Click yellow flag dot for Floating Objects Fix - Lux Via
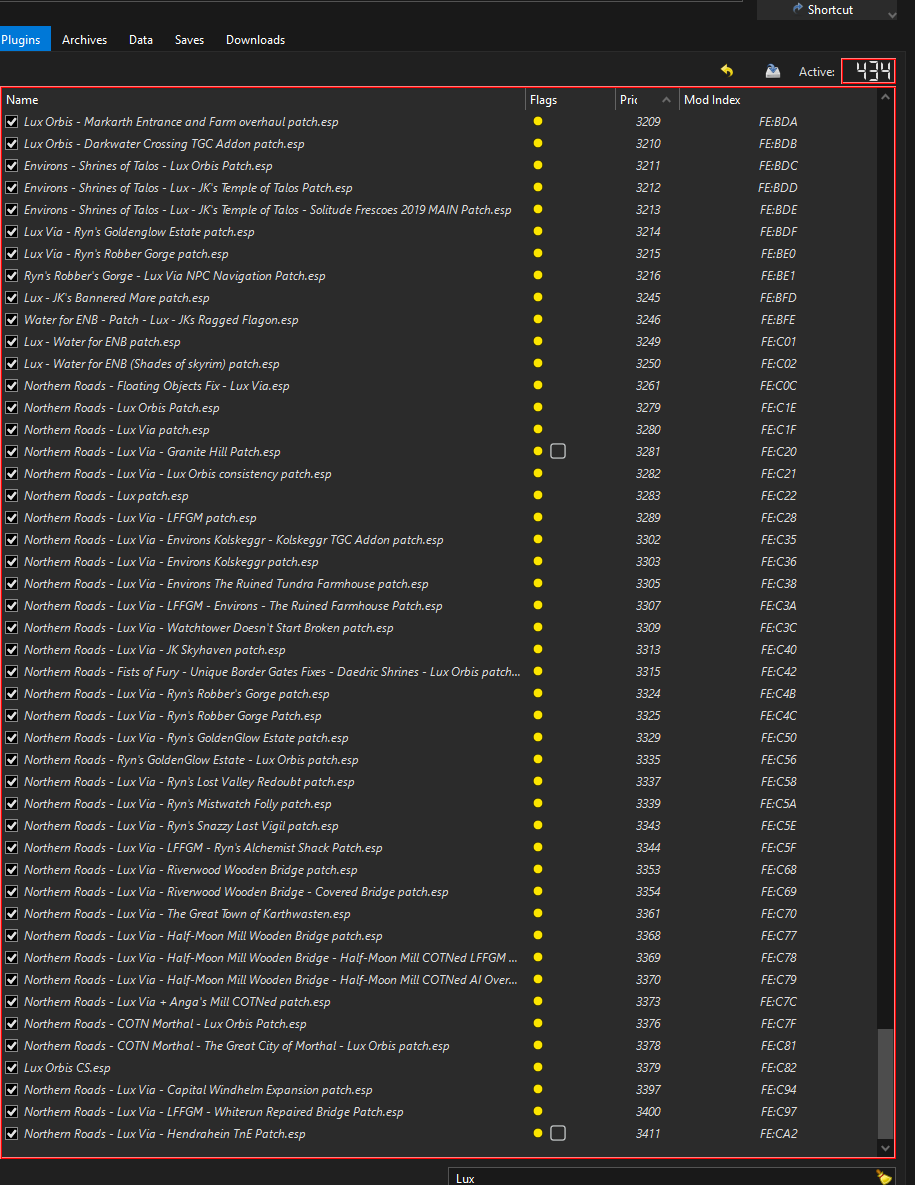The width and height of the screenshot is (915, 1185). 538,385
